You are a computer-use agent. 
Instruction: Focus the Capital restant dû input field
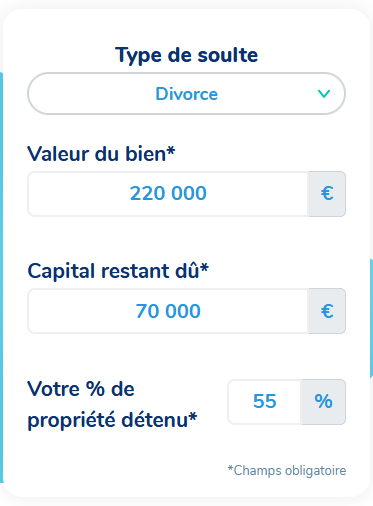pyautogui.click(x=168, y=311)
